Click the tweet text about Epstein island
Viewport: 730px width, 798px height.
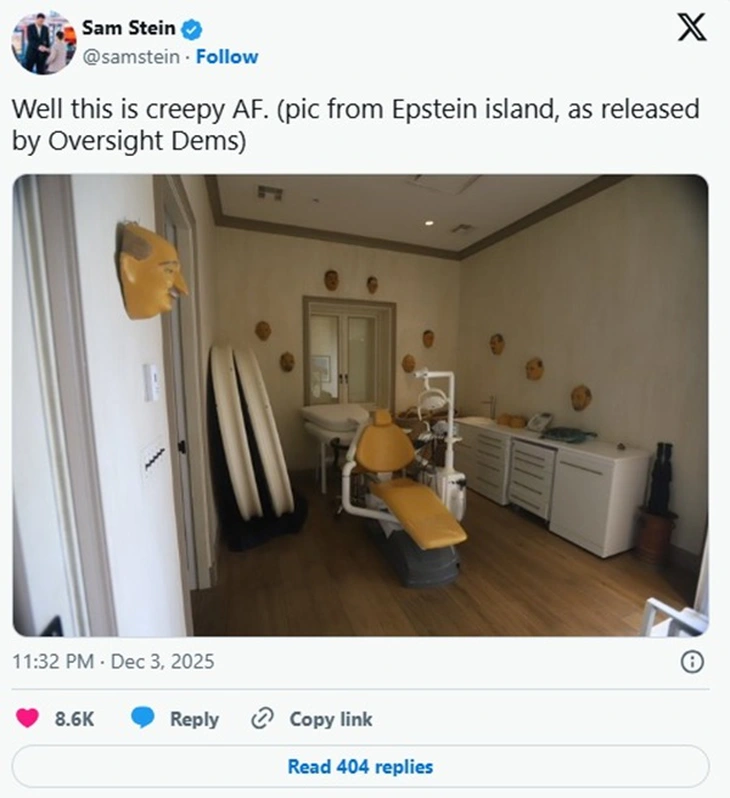click(x=355, y=125)
